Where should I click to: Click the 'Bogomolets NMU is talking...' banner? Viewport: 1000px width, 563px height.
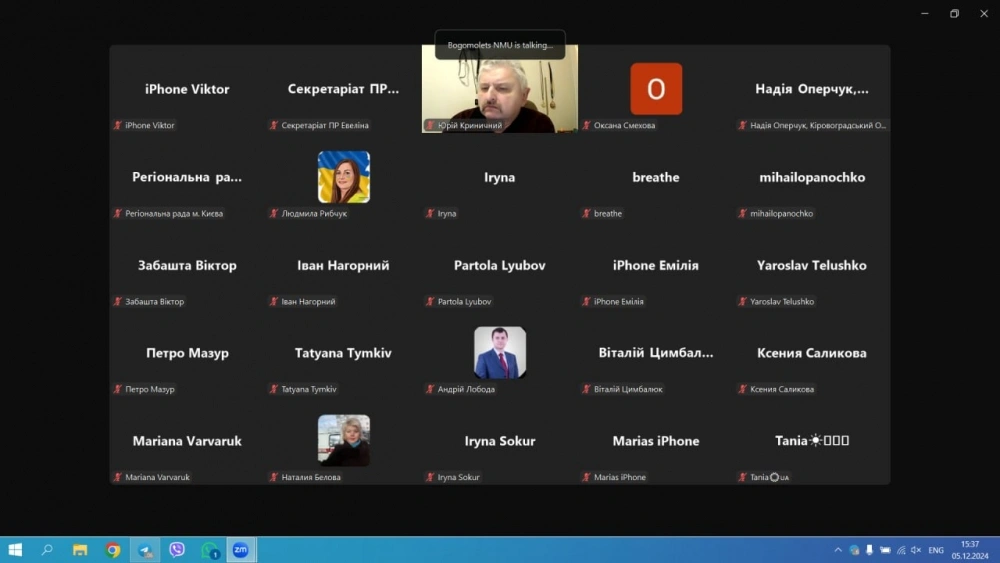(500, 45)
